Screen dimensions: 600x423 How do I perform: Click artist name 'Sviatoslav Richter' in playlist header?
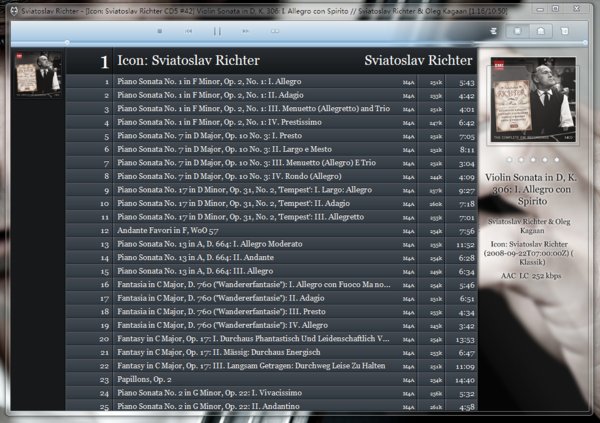pyautogui.click(x=418, y=60)
